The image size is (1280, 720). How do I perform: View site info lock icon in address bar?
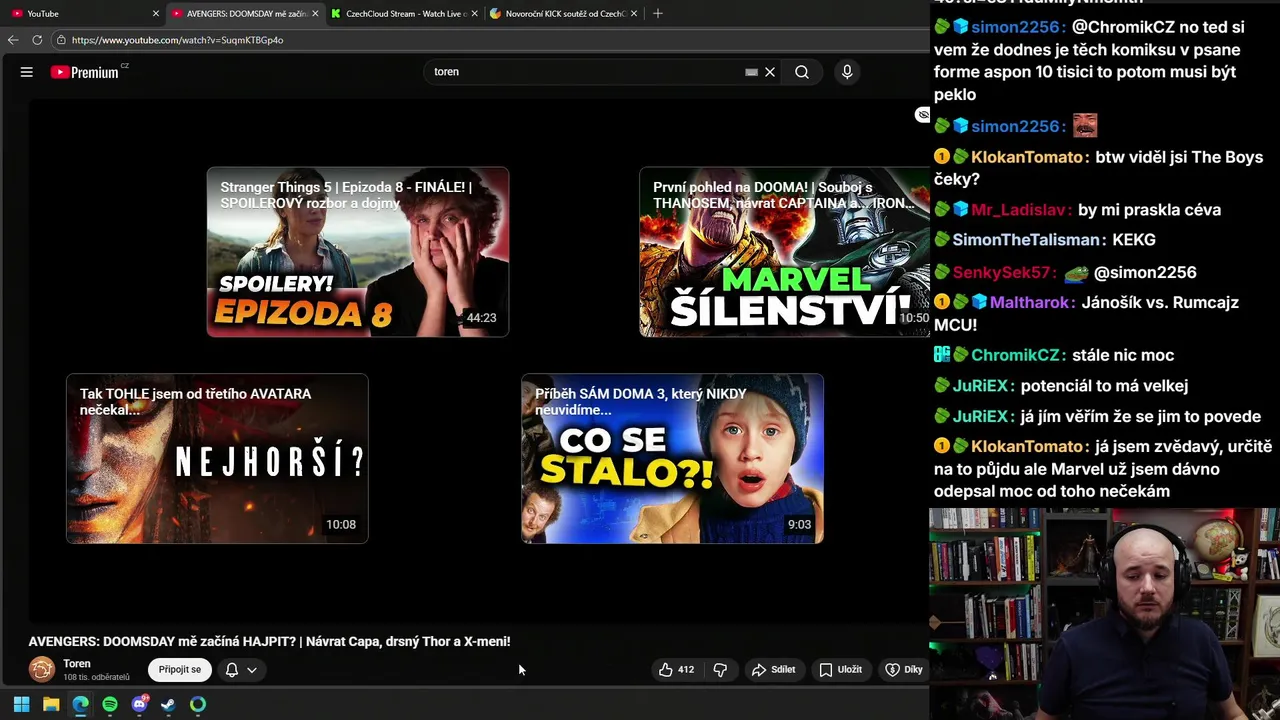click(61, 40)
